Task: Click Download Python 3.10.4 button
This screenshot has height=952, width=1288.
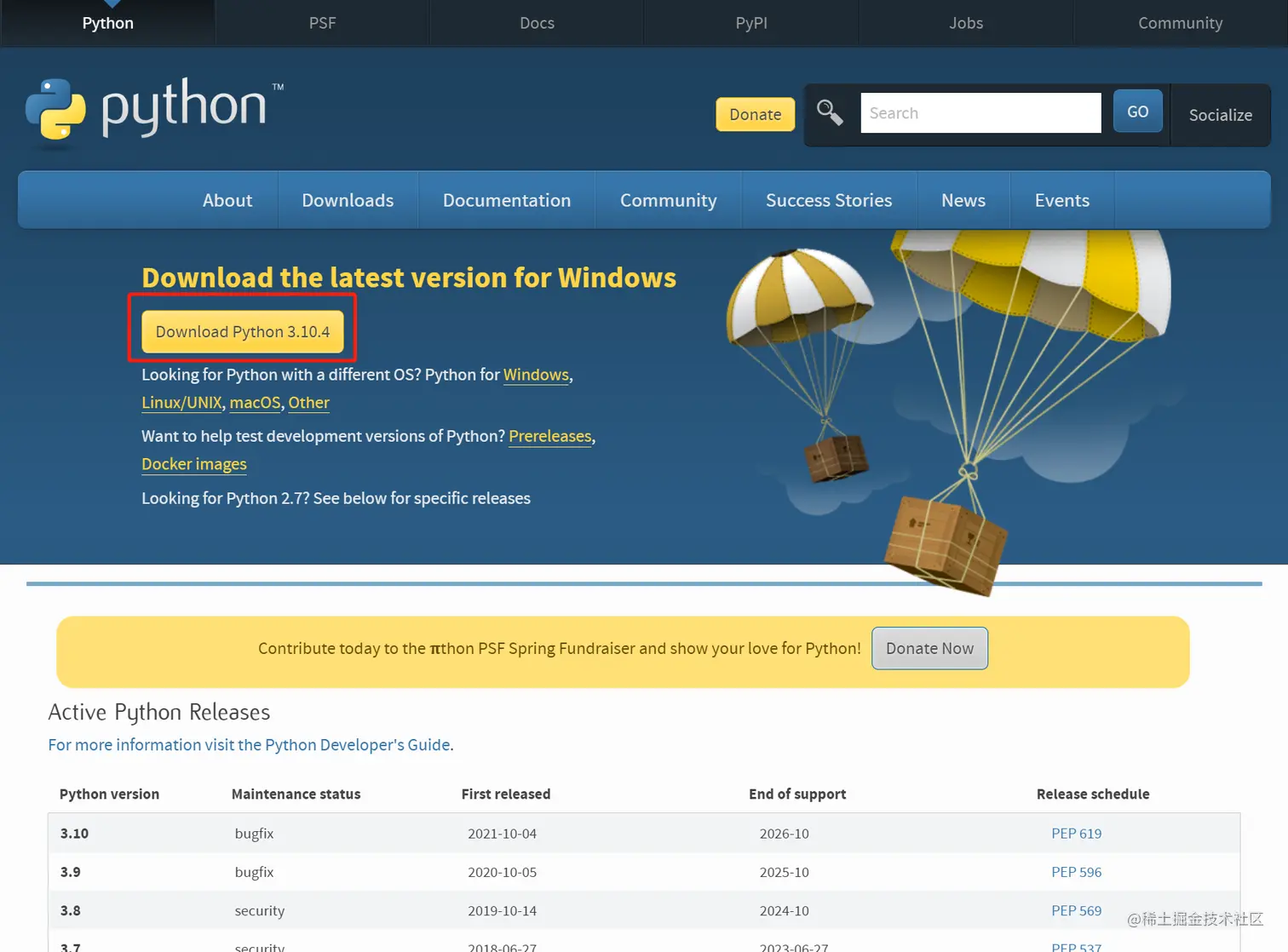Action: coord(243,331)
